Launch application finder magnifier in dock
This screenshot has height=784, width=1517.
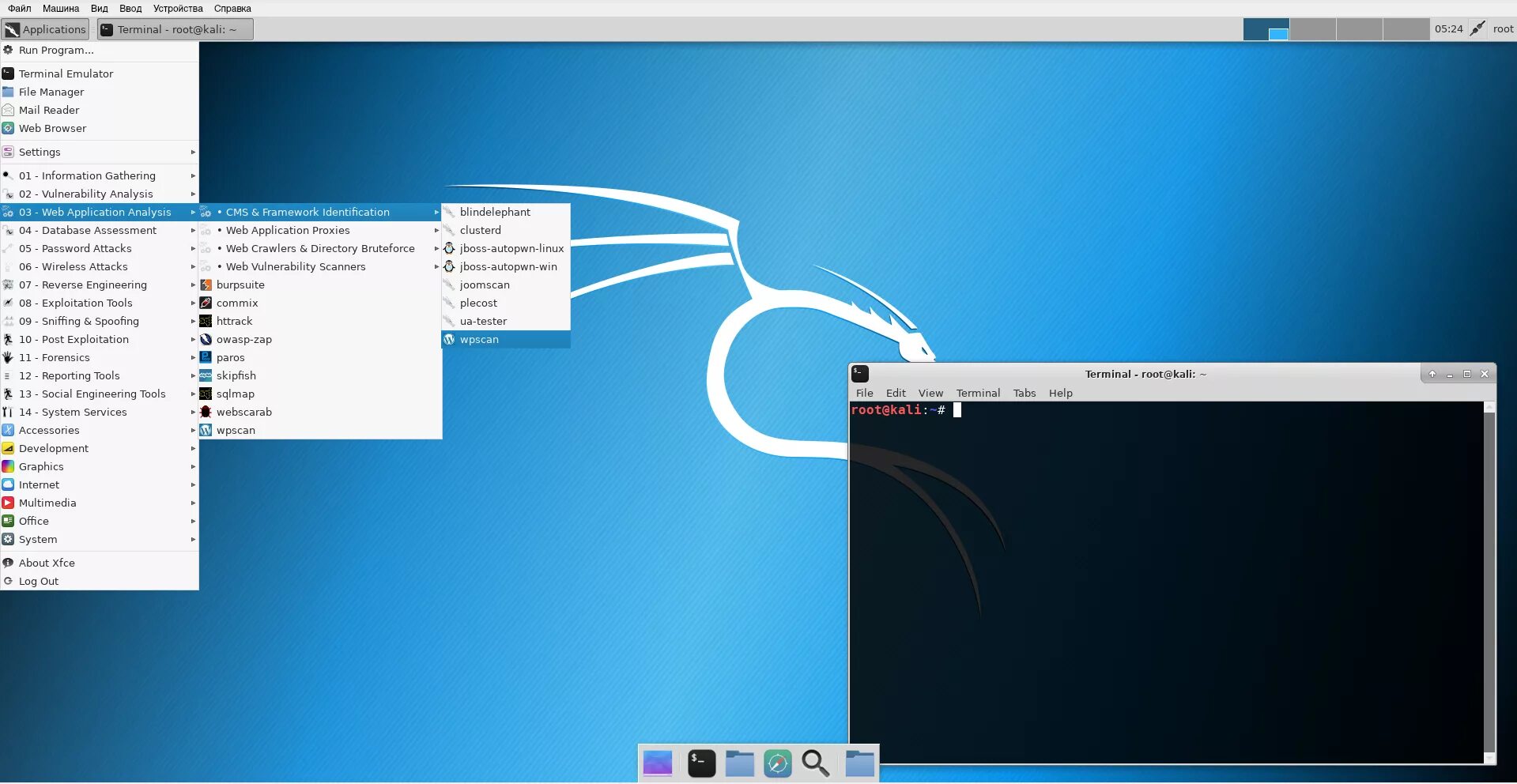click(x=816, y=763)
